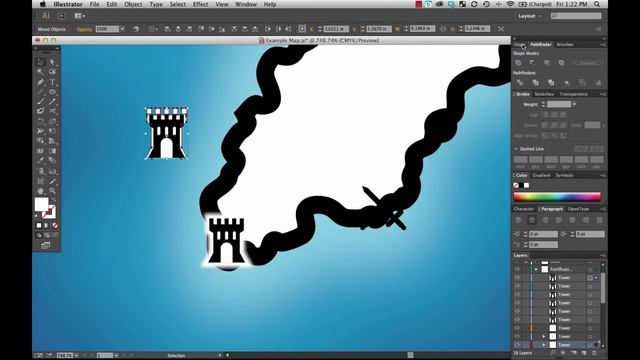Switch to the Align tab

(520, 44)
